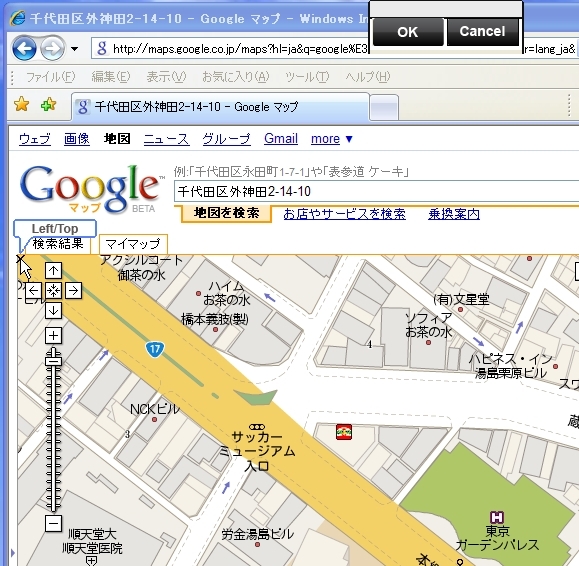Click the pan down arrow on map
Screen dimensions: 579x566
pyautogui.click(x=53, y=311)
